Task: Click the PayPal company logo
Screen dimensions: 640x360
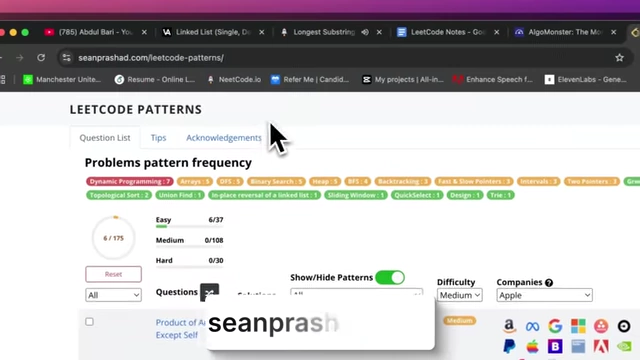Action: pyautogui.click(x=509, y=346)
